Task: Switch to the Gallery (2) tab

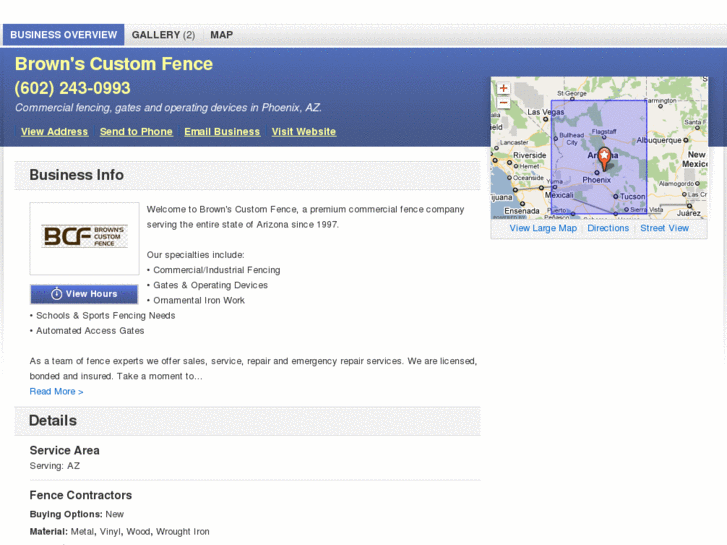Action: coord(163,35)
